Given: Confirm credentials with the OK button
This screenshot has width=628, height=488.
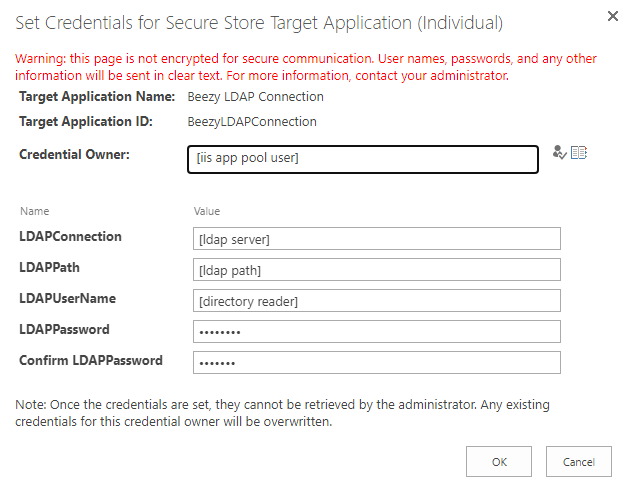Looking at the screenshot, I should (499, 462).
